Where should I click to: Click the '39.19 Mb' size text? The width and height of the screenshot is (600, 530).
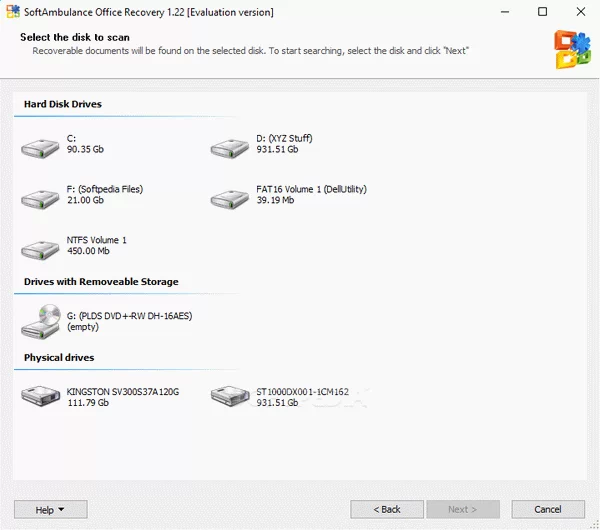[275, 200]
